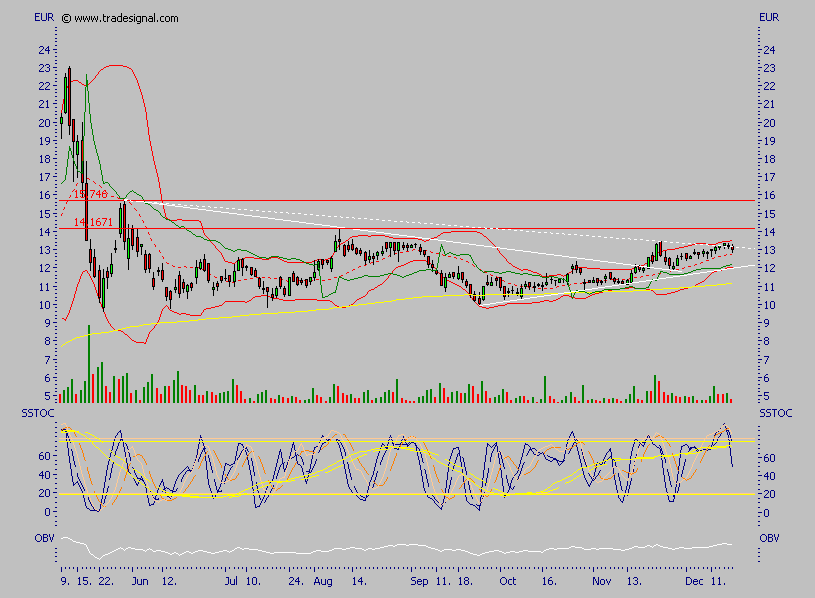
Task: Click the 80 value on right SSTOC axis
Action: 766,438
